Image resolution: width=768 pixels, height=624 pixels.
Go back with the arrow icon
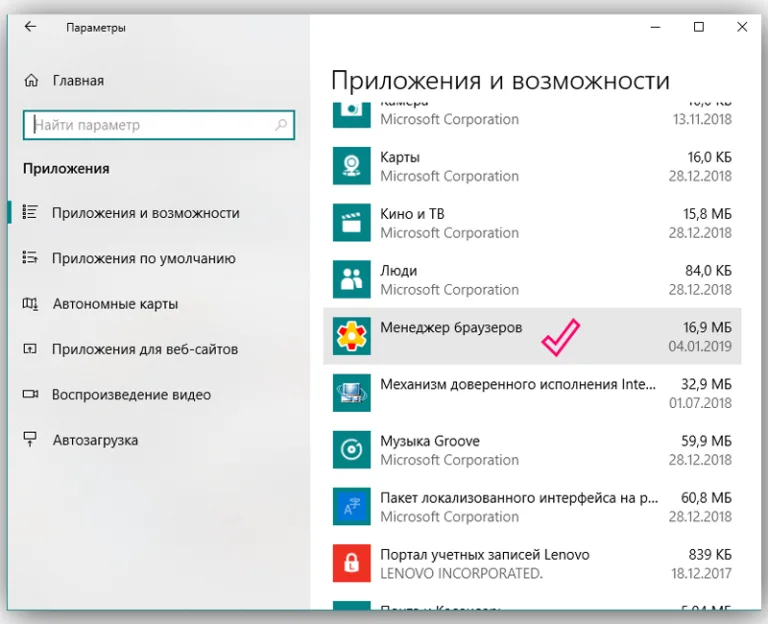pyautogui.click(x=30, y=26)
